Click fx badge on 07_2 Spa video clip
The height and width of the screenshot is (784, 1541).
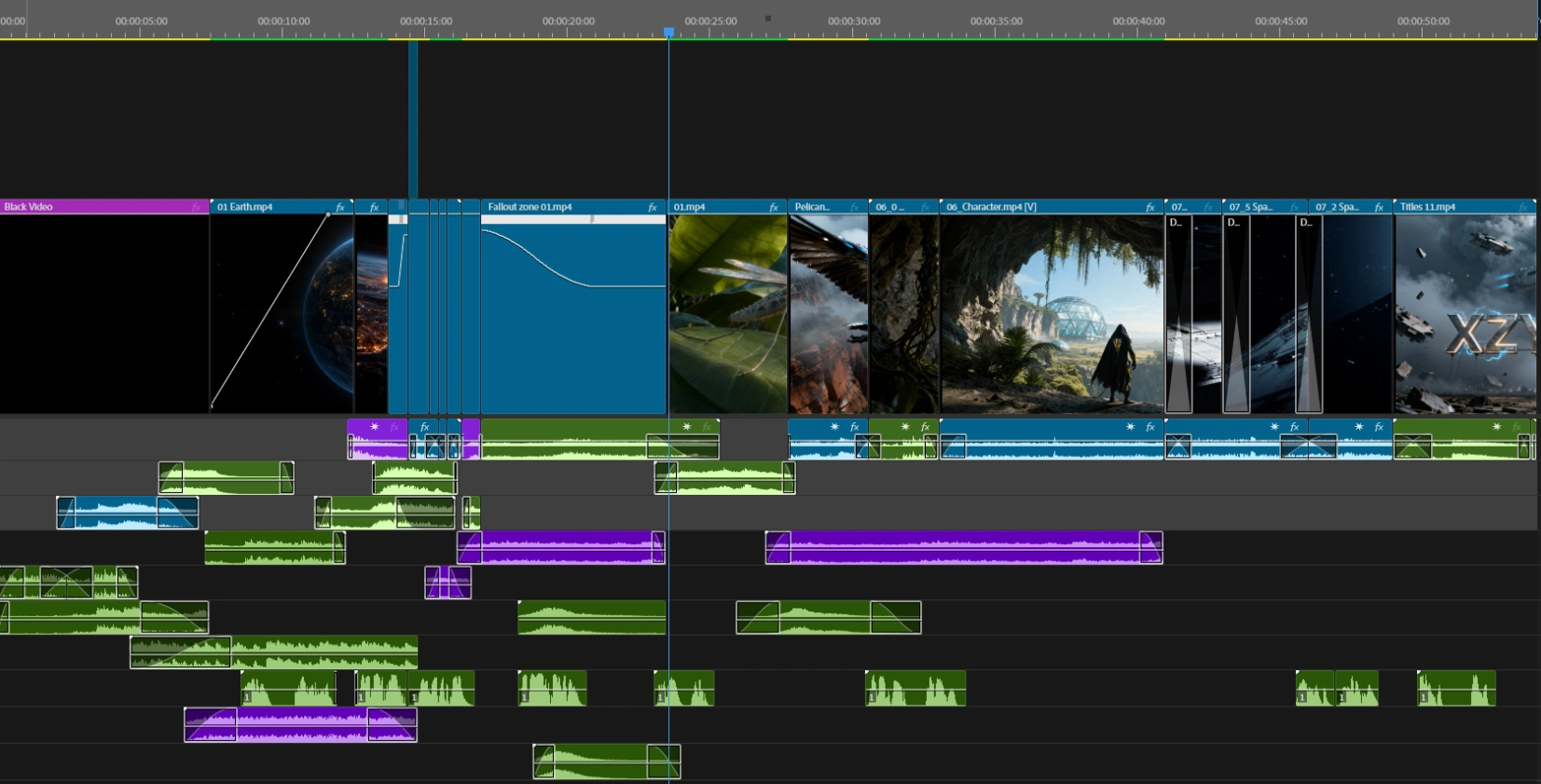tap(1379, 207)
